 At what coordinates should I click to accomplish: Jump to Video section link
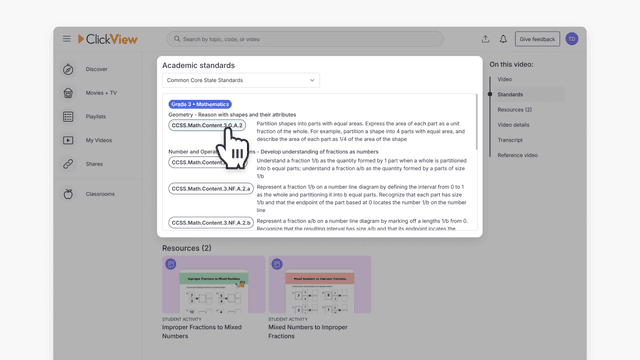click(504, 79)
